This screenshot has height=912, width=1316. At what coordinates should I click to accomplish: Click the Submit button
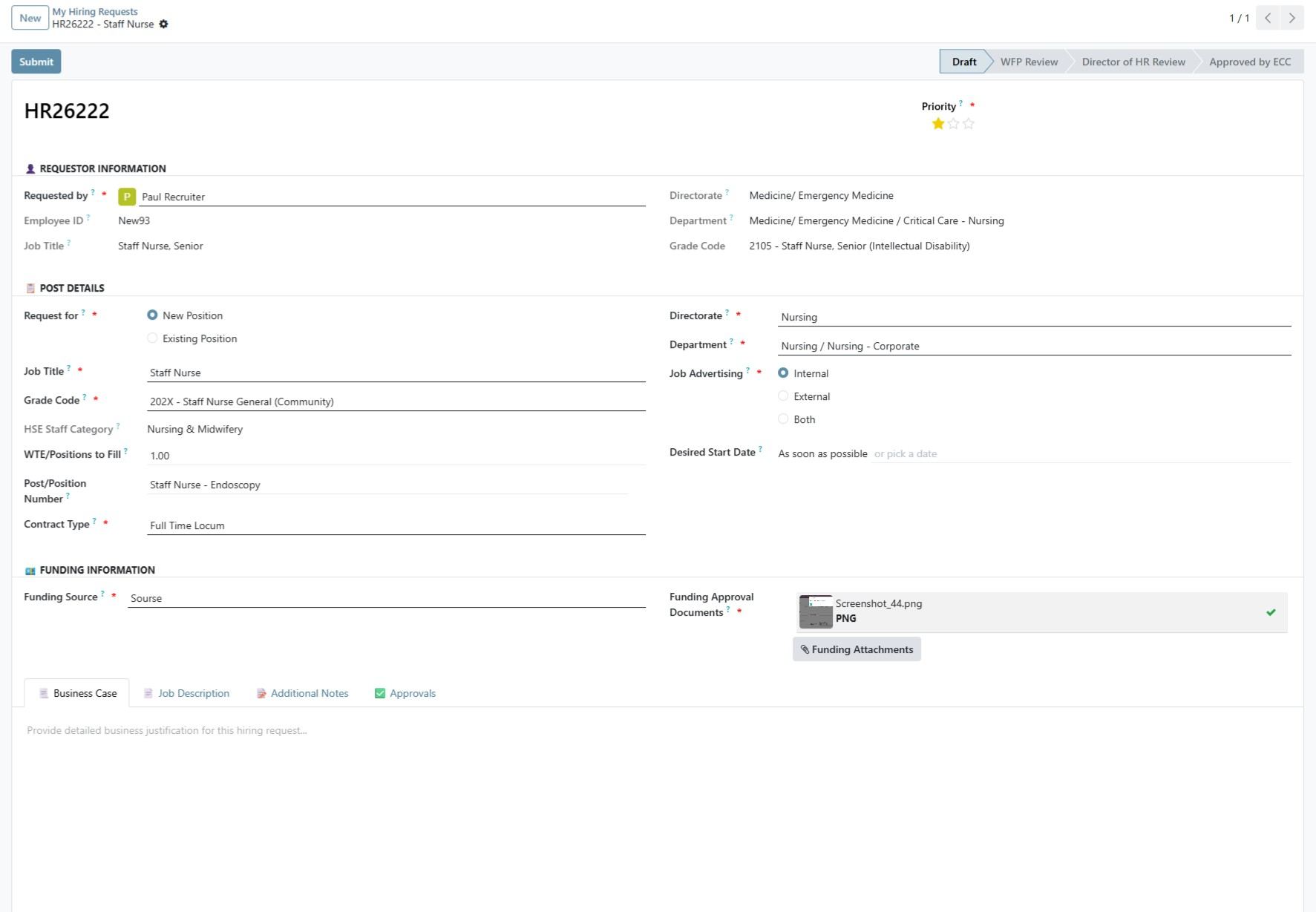pos(36,62)
